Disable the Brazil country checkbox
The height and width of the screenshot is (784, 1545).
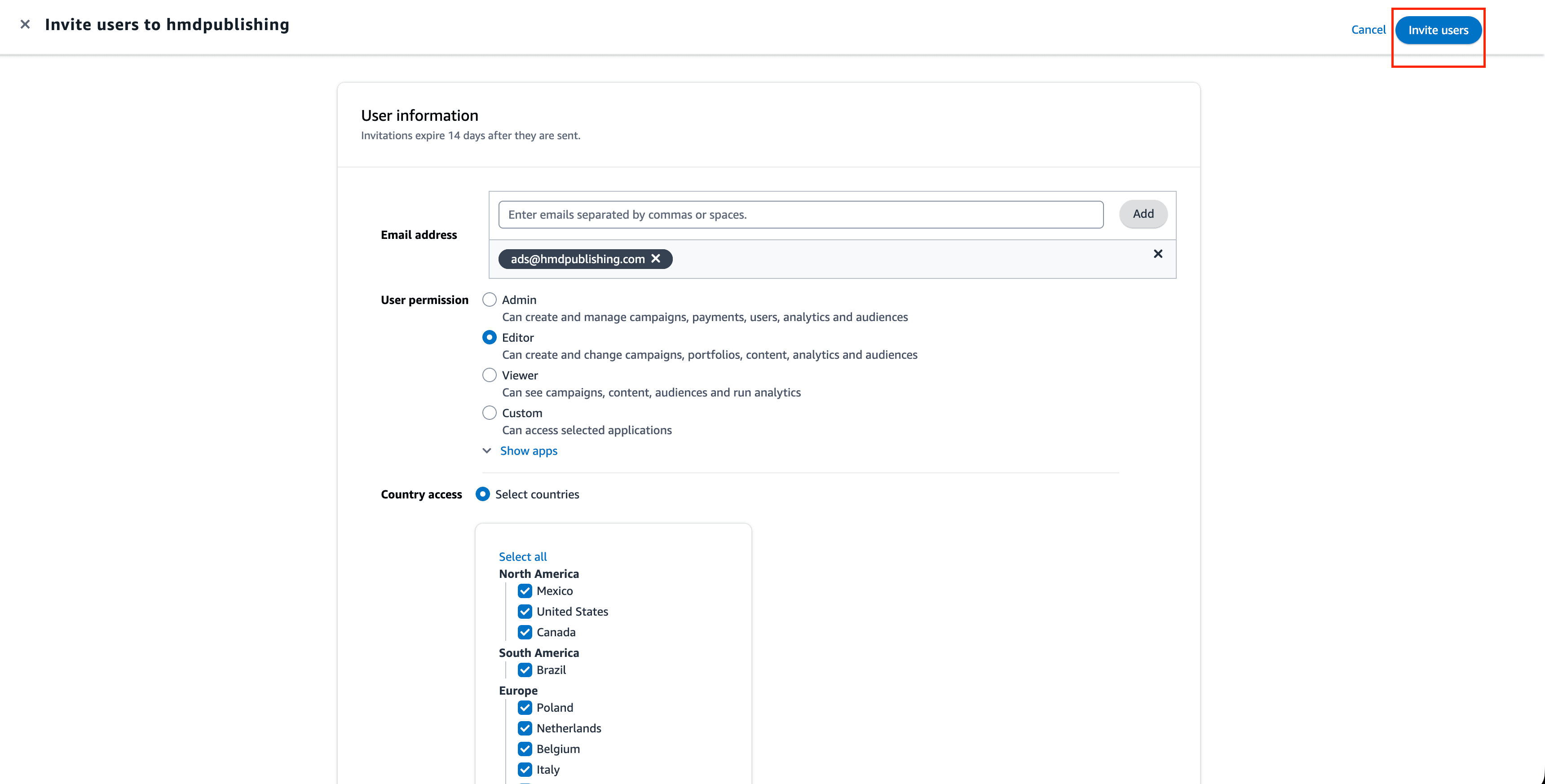click(x=525, y=670)
